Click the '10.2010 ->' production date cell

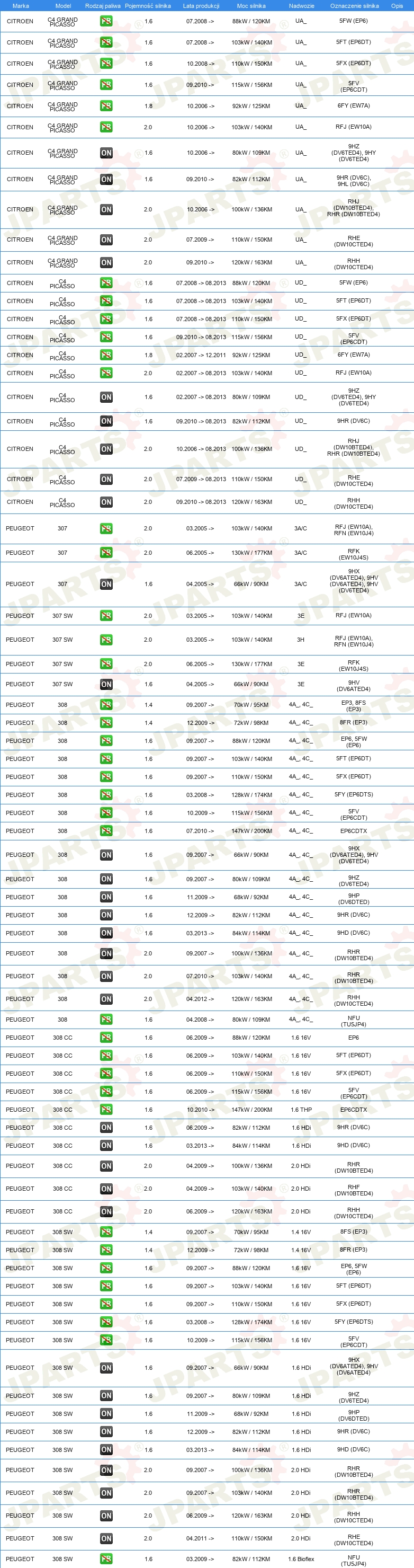[200, 1110]
